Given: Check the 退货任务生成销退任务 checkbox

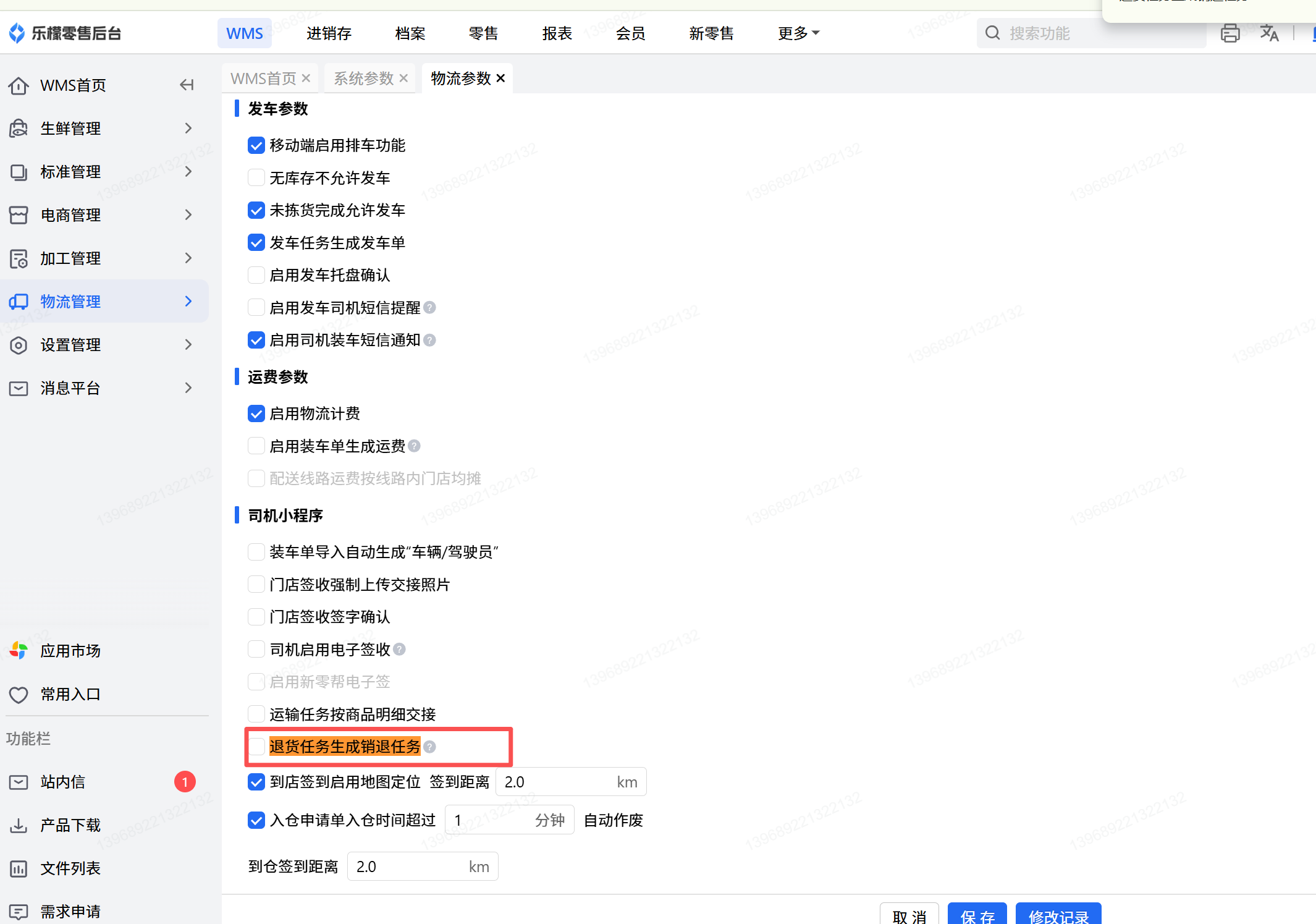Looking at the screenshot, I should (x=256, y=747).
